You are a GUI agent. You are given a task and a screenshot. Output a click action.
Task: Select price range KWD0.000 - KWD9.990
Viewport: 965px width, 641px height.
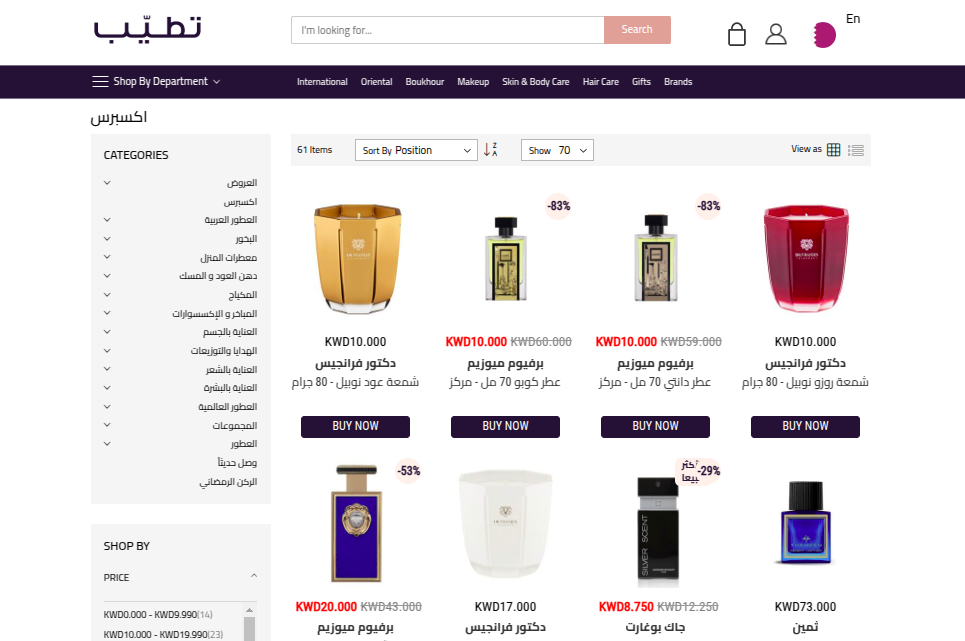coord(158,615)
